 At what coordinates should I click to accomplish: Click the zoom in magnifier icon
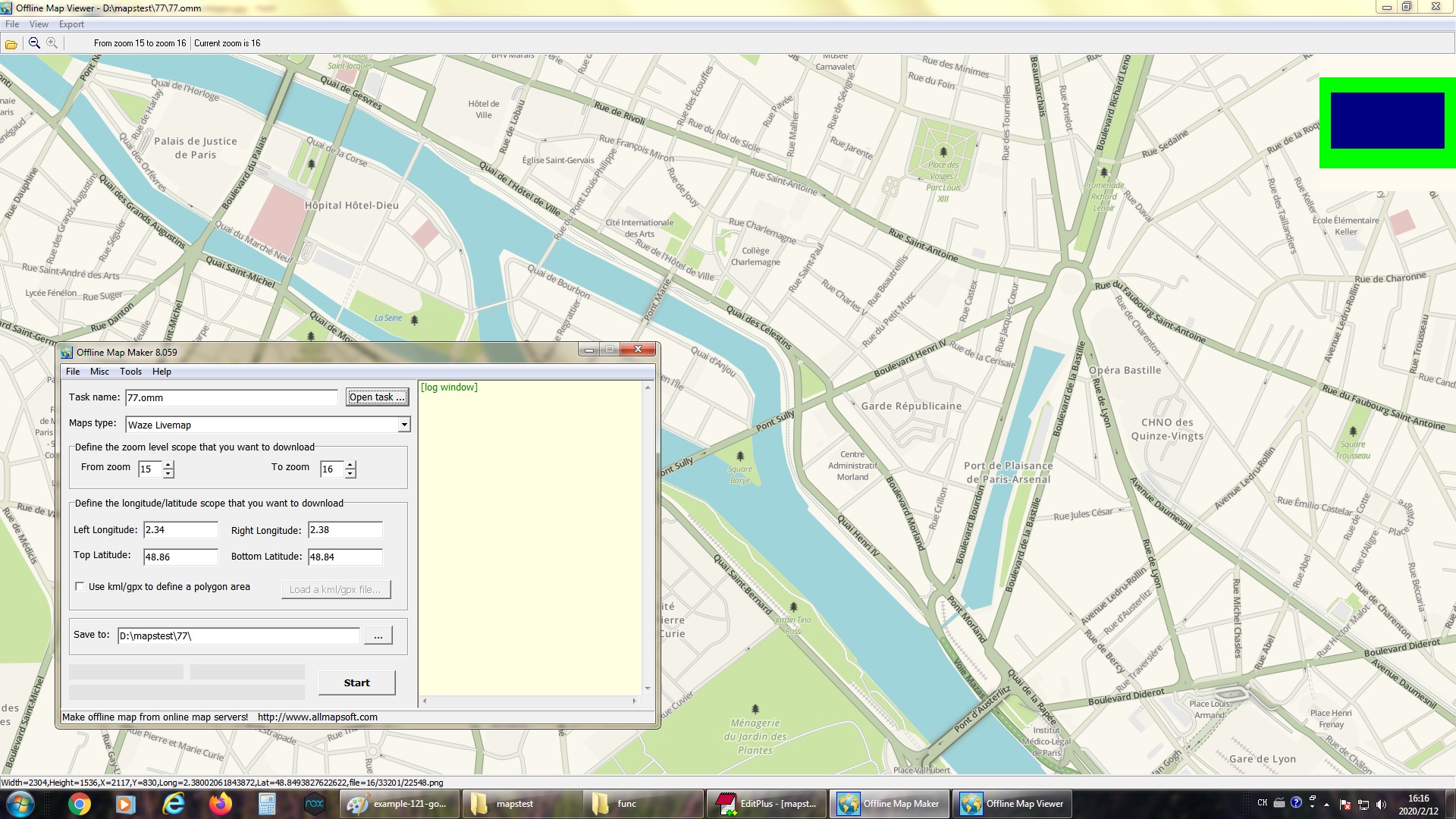[x=52, y=43]
